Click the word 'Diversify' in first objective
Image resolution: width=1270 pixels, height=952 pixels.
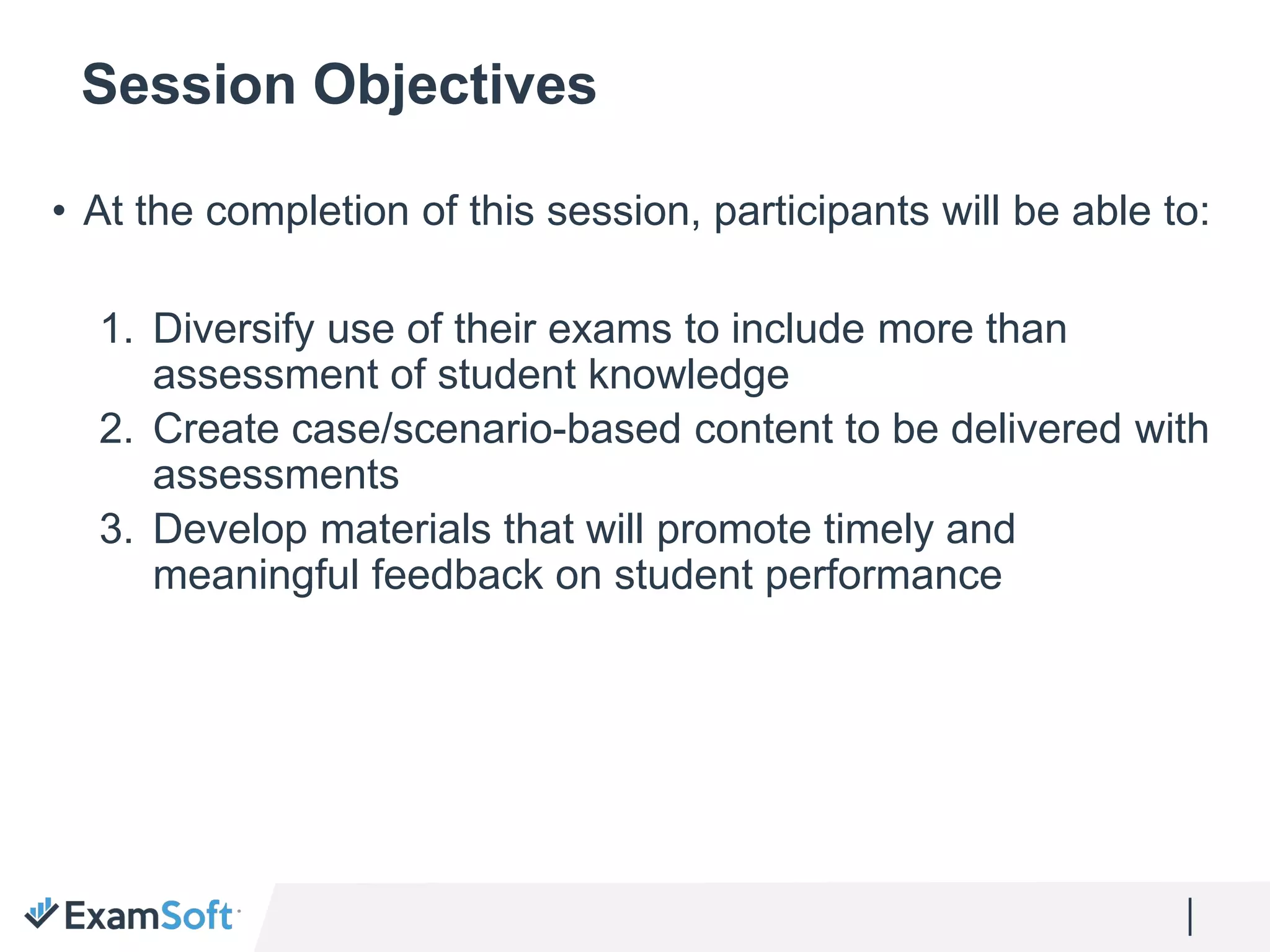point(233,329)
